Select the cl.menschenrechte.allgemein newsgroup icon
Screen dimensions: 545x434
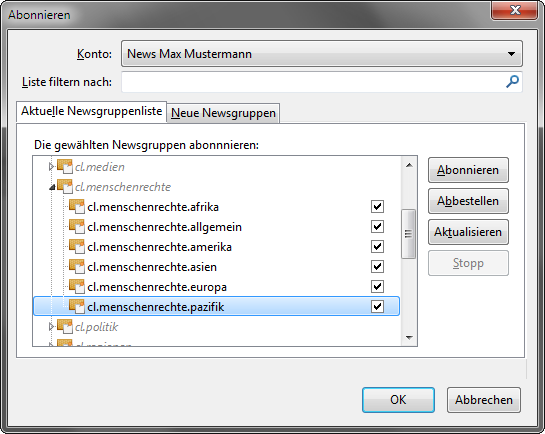tap(77, 227)
